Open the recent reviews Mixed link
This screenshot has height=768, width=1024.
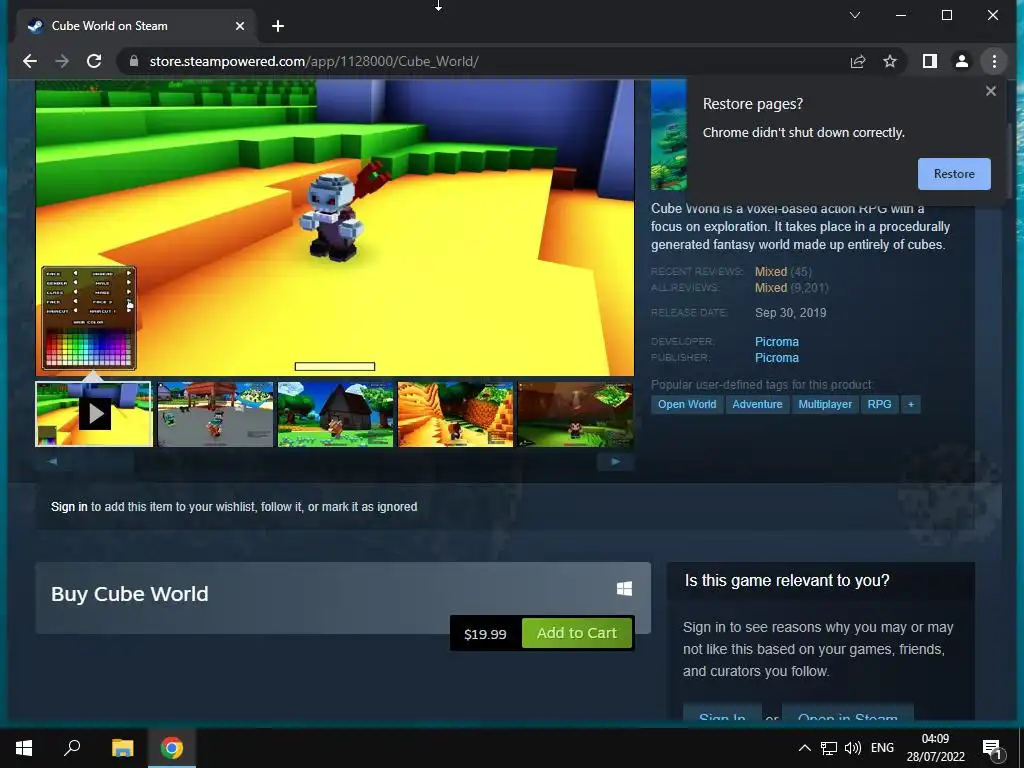click(x=771, y=272)
